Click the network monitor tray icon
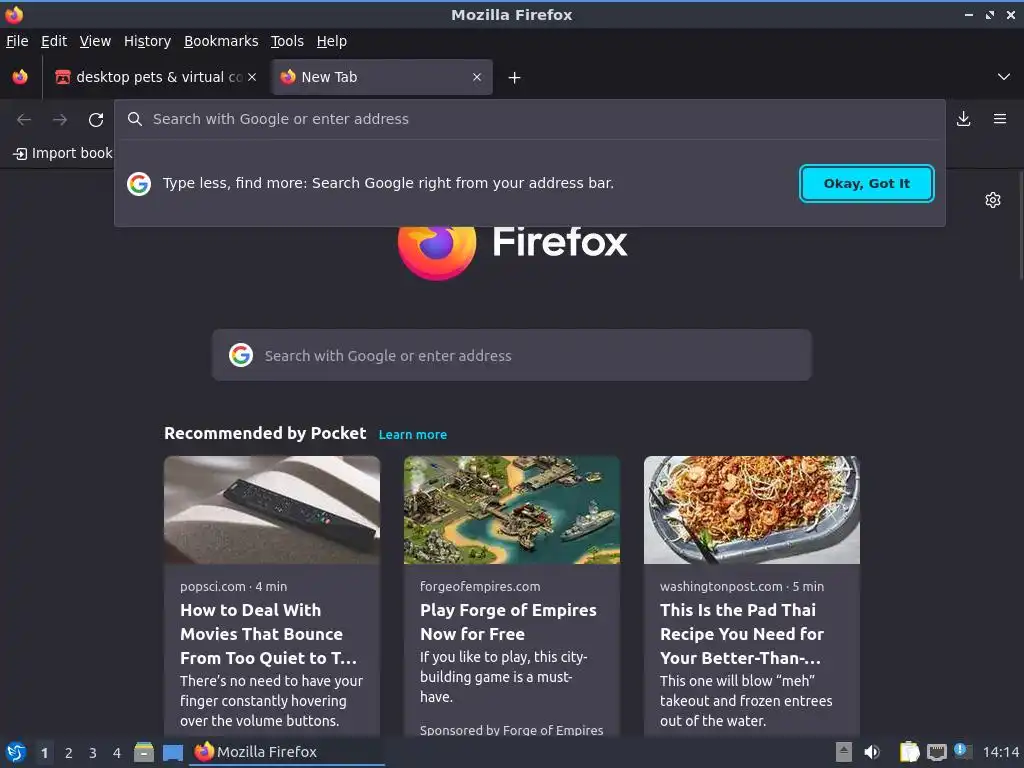Viewport: 1024px width, 768px height. 936,753
